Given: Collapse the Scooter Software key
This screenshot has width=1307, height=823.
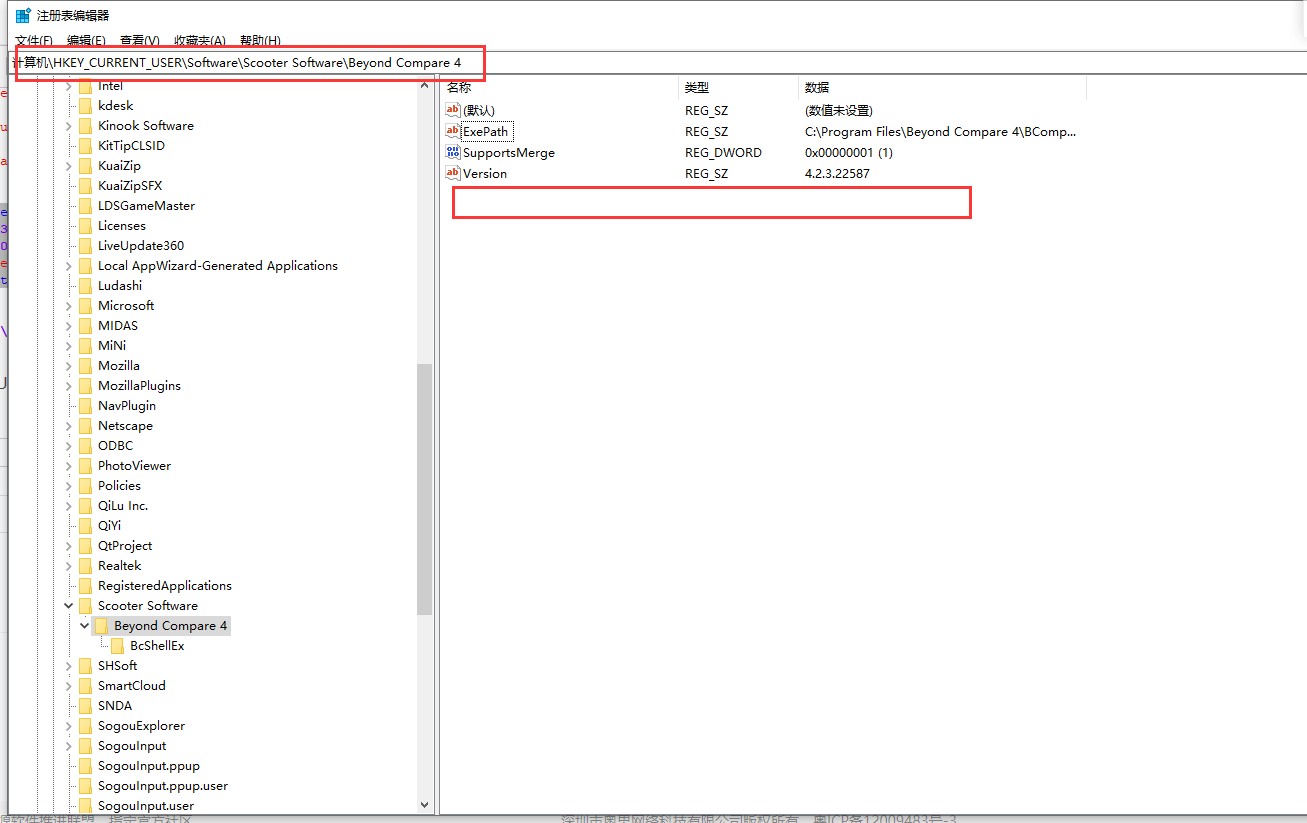Looking at the screenshot, I should (69, 606).
